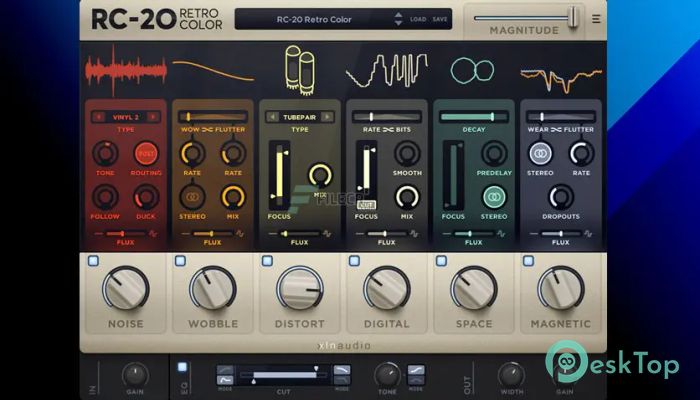Click the output Width knob
700x400 pixels.
[x=512, y=374]
